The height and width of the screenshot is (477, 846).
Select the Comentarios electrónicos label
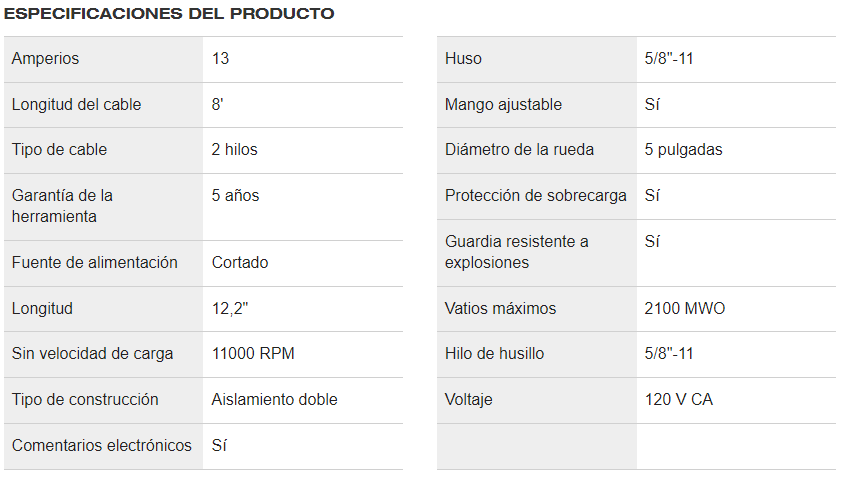point(102,446)
